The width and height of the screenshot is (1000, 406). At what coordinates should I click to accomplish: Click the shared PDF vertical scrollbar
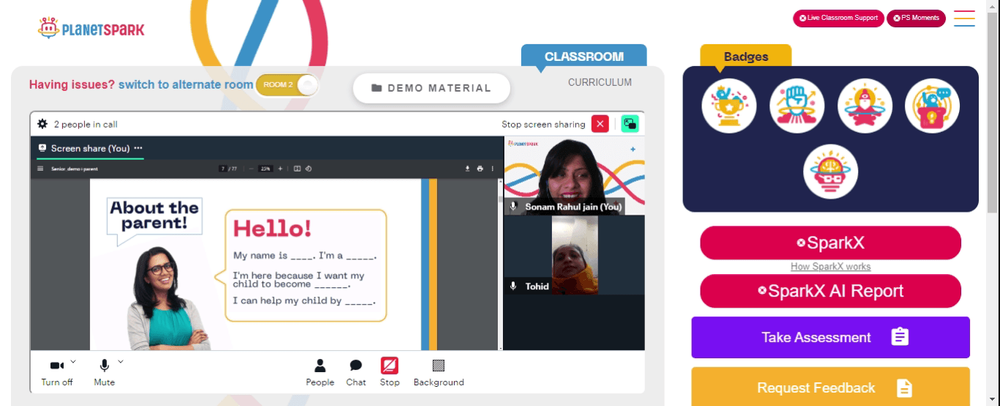point(500,264)
